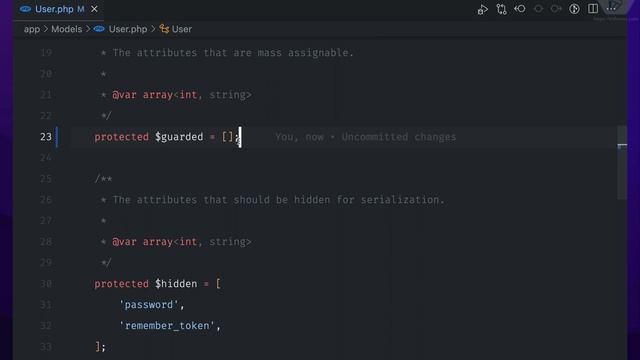Click the User class breadcrumb
Viewport: 640px width, 360px height.
182,29
